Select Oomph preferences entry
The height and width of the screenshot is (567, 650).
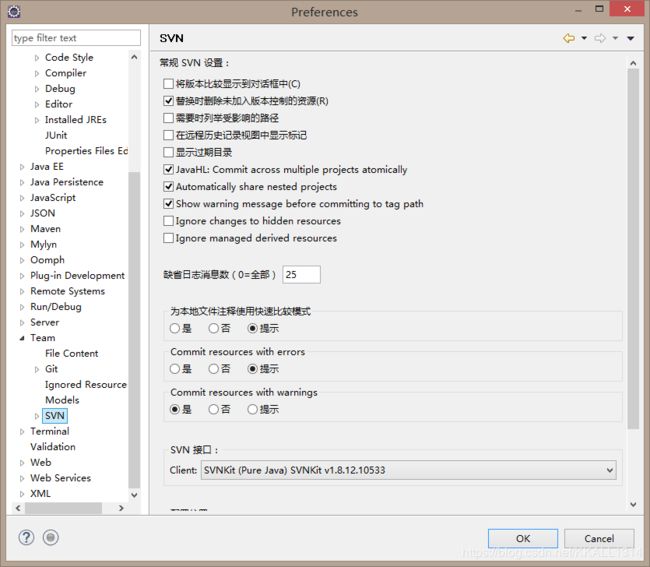47,260
